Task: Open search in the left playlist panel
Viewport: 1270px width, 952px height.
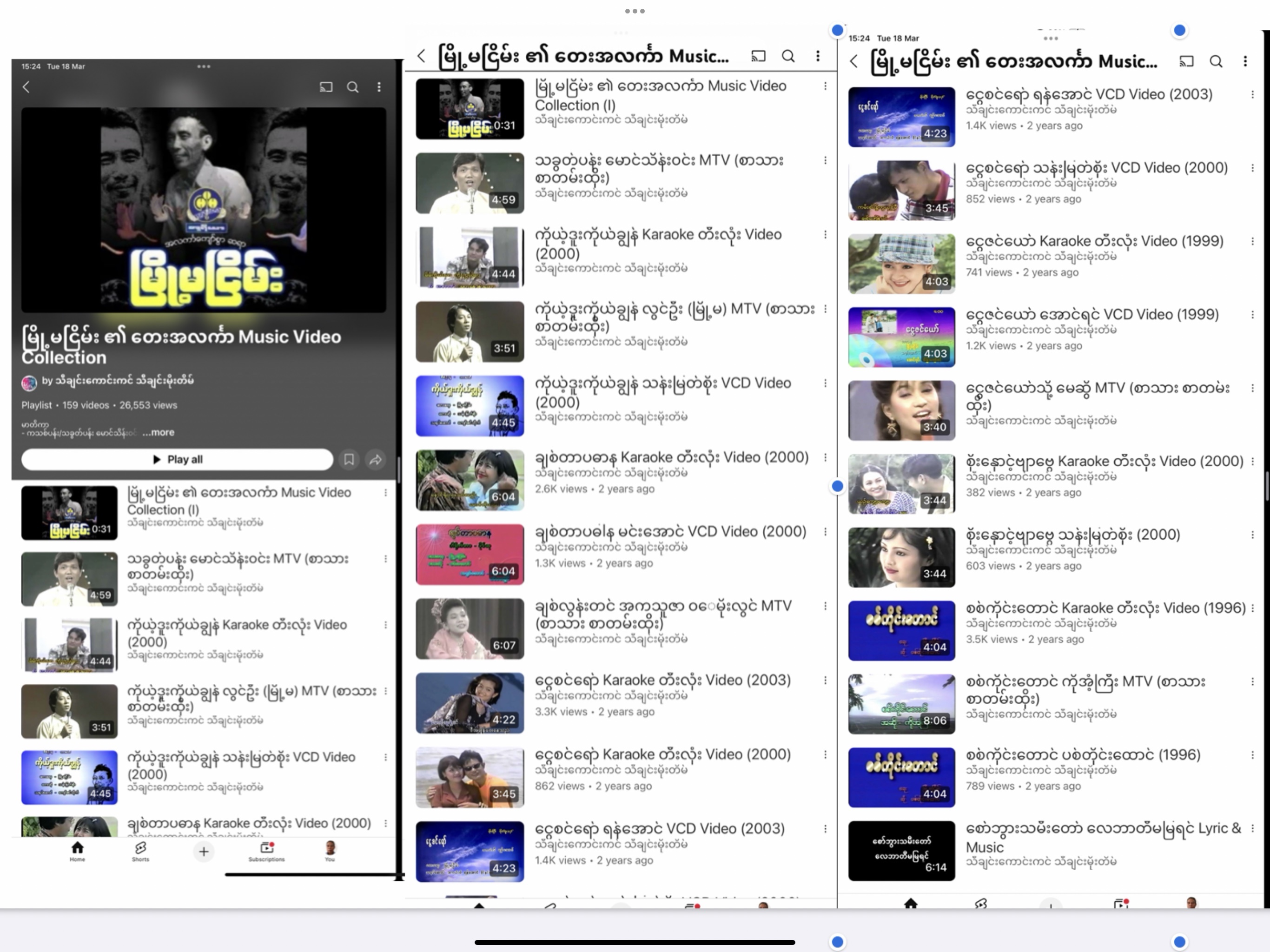Action: coord(352,87)
